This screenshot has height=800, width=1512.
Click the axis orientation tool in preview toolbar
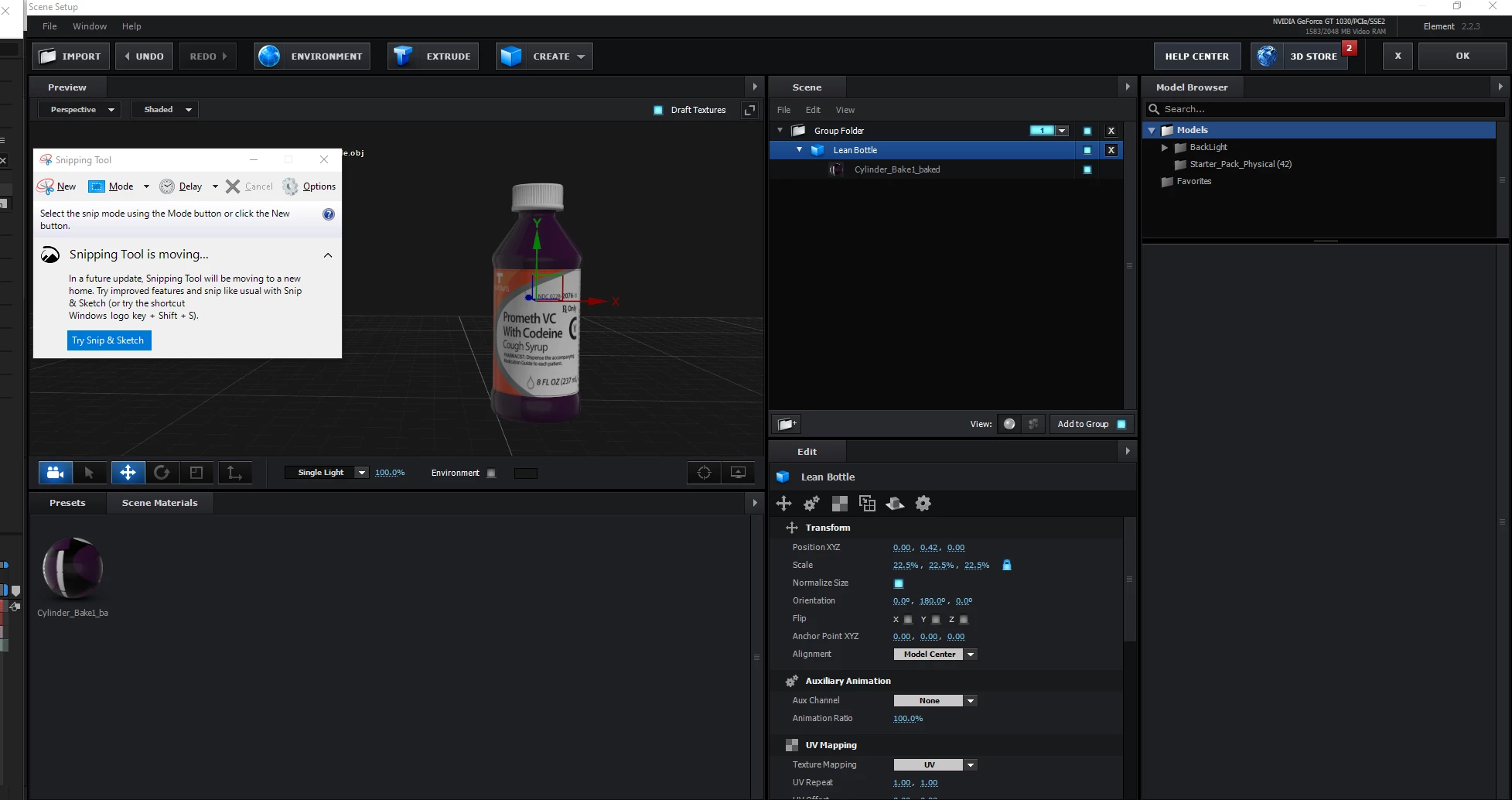click(234, 472)
